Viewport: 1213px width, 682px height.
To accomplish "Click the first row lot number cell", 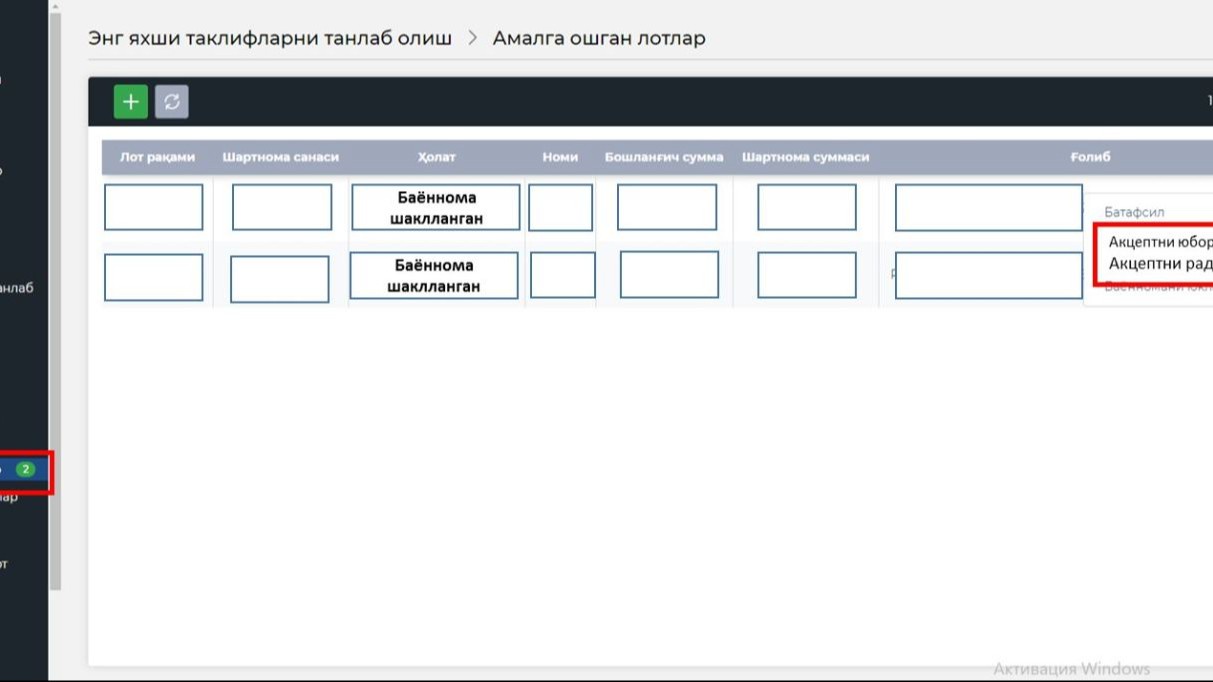I will pyautogui.click(x=153, y=207).
